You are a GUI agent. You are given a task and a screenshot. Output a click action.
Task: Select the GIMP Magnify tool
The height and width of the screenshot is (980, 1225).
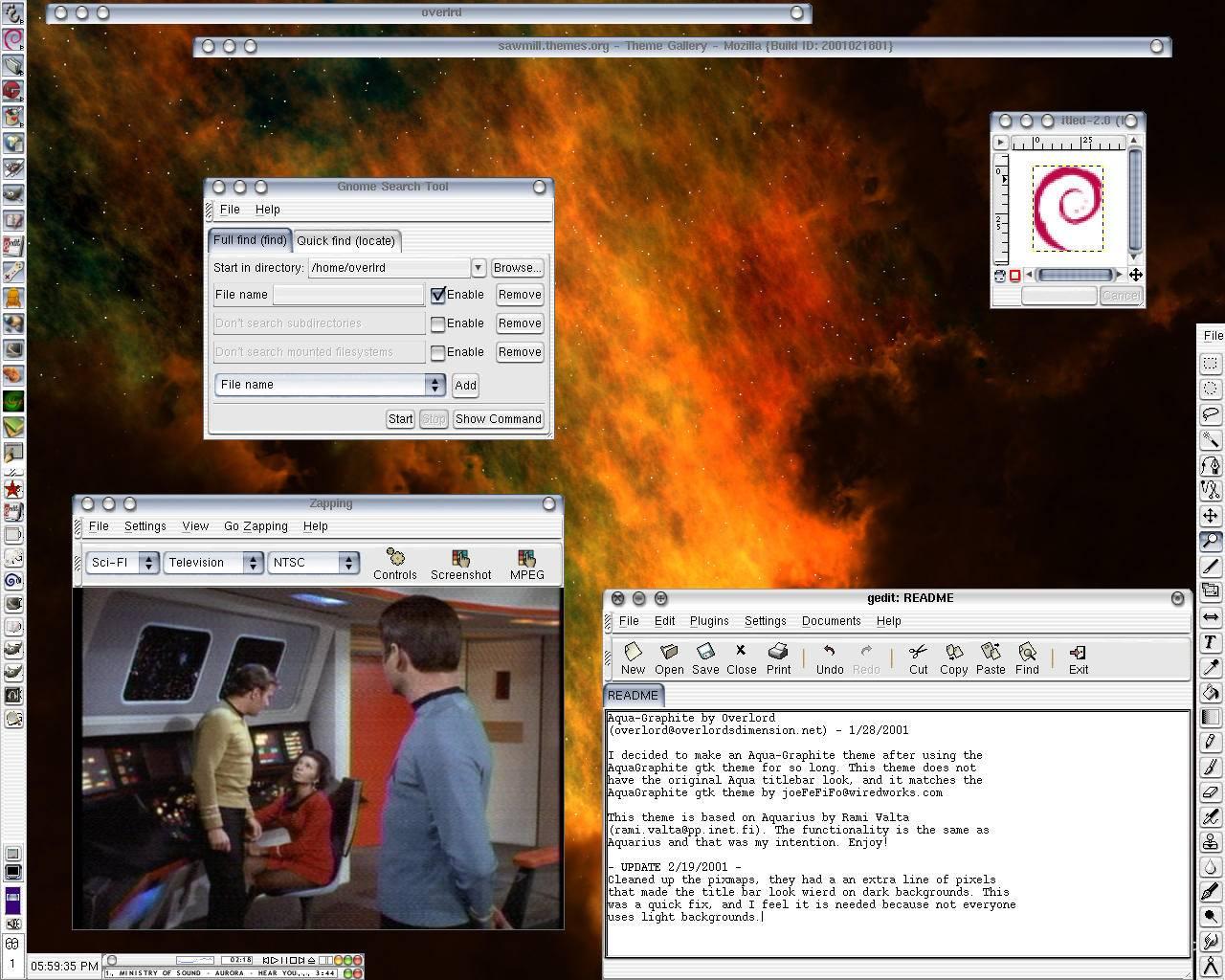tap(1211, 541)
